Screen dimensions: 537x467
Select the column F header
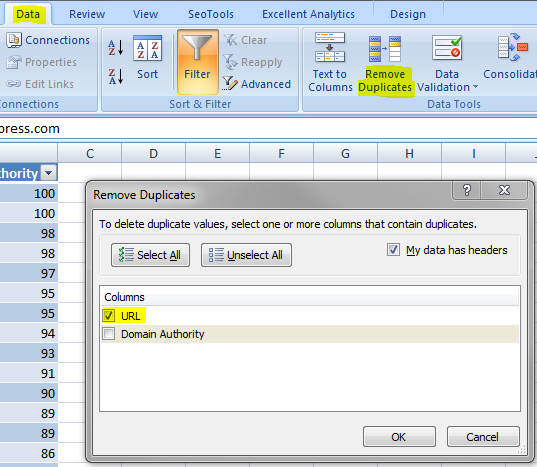tap(282, 153)
